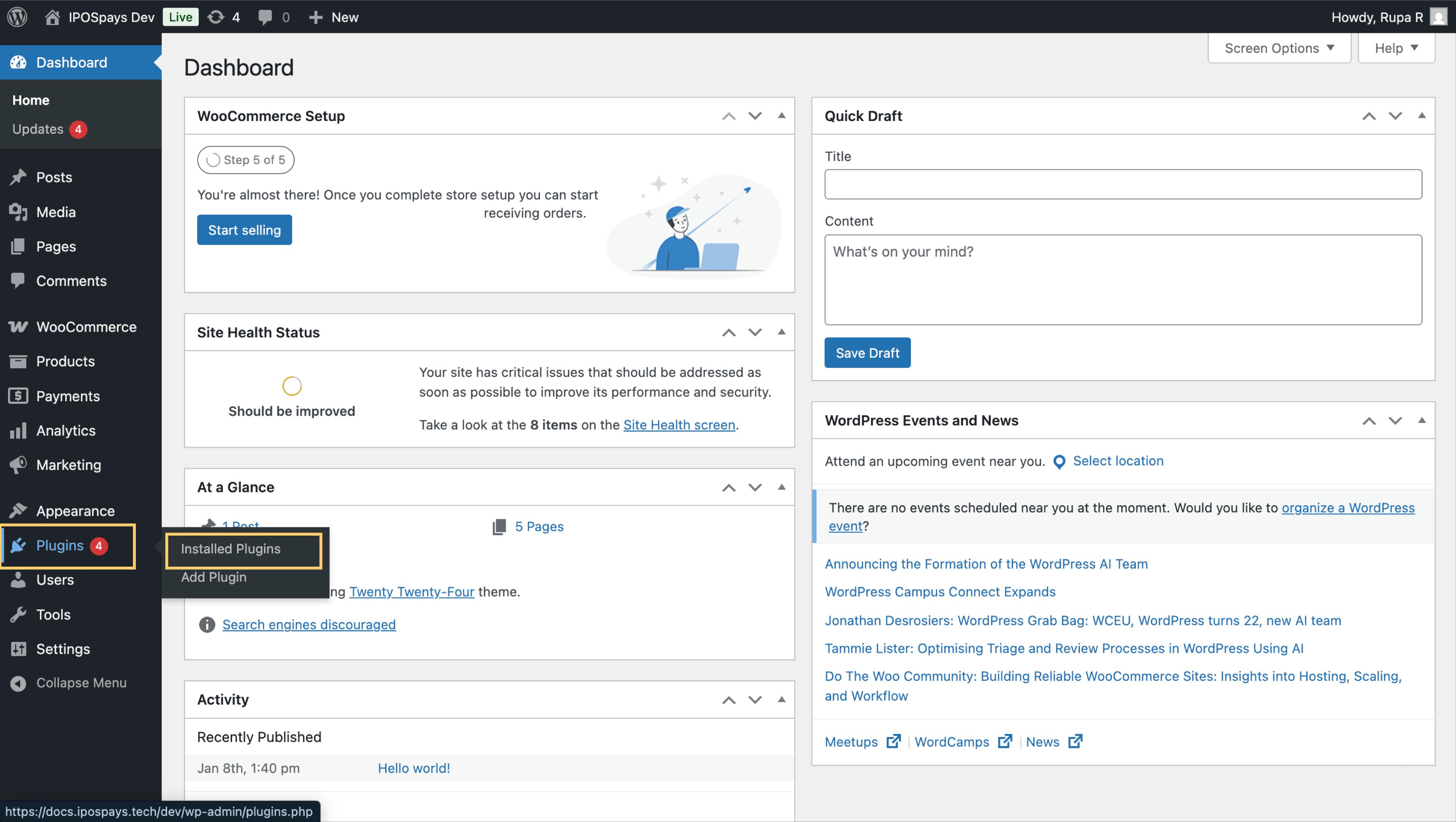Expand the Screen Options dropdown
The height and width of the screenshot is (822, 1456).
1279,48
